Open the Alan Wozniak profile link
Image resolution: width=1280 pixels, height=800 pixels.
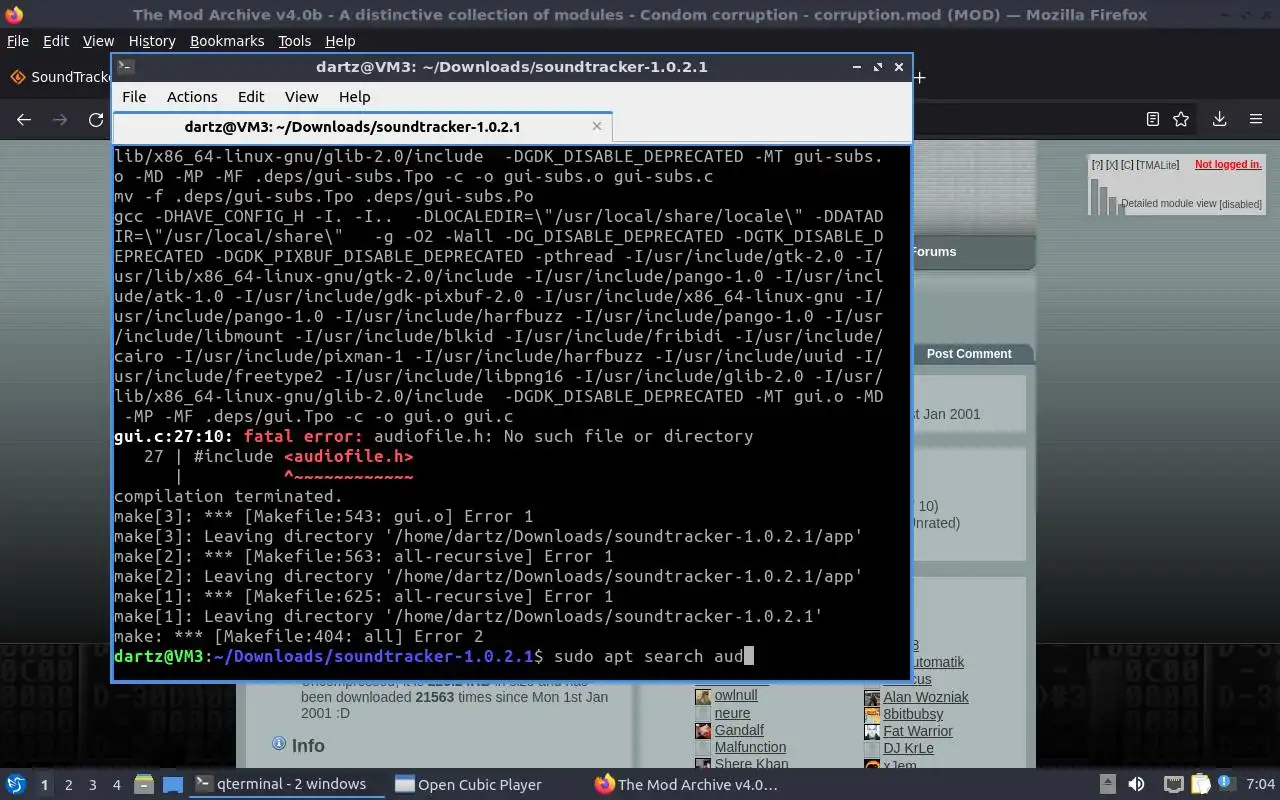click(x=926, y=697)
